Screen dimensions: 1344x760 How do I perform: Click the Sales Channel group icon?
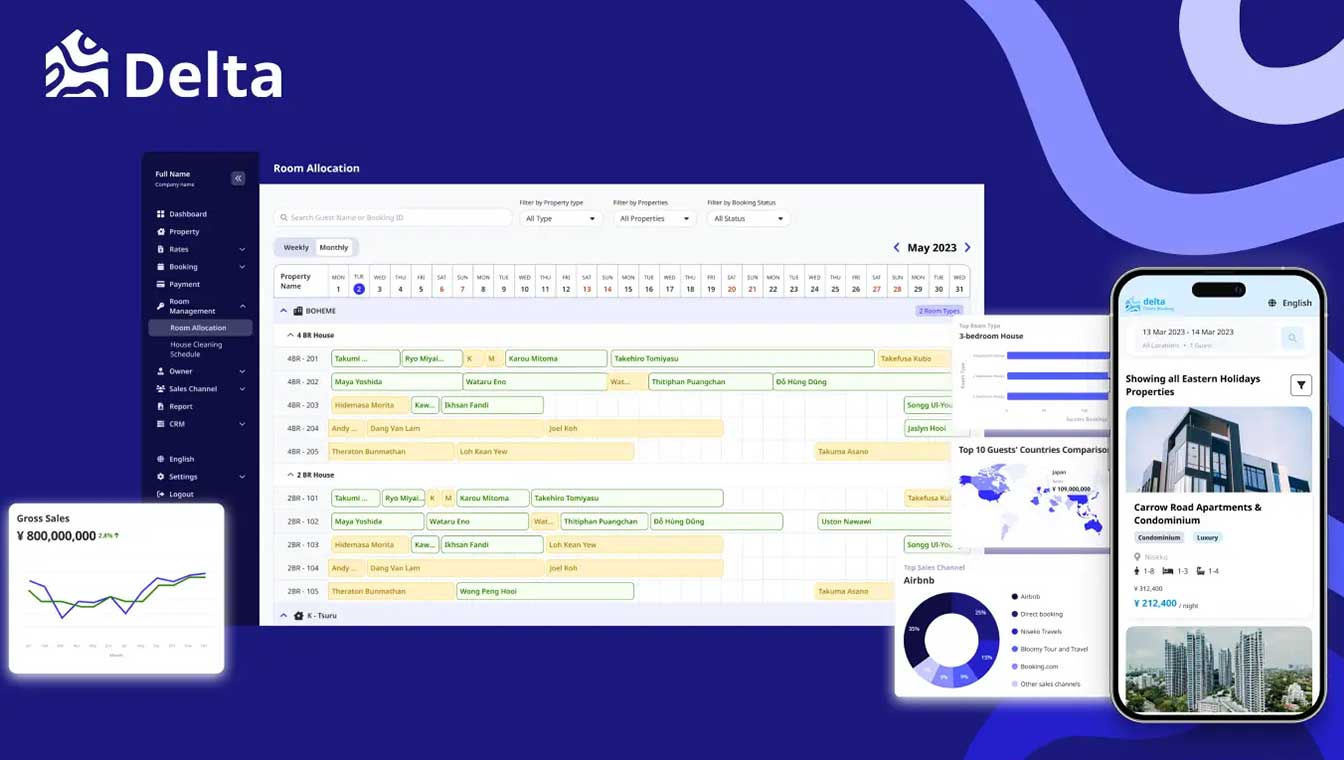coord(160,389)
